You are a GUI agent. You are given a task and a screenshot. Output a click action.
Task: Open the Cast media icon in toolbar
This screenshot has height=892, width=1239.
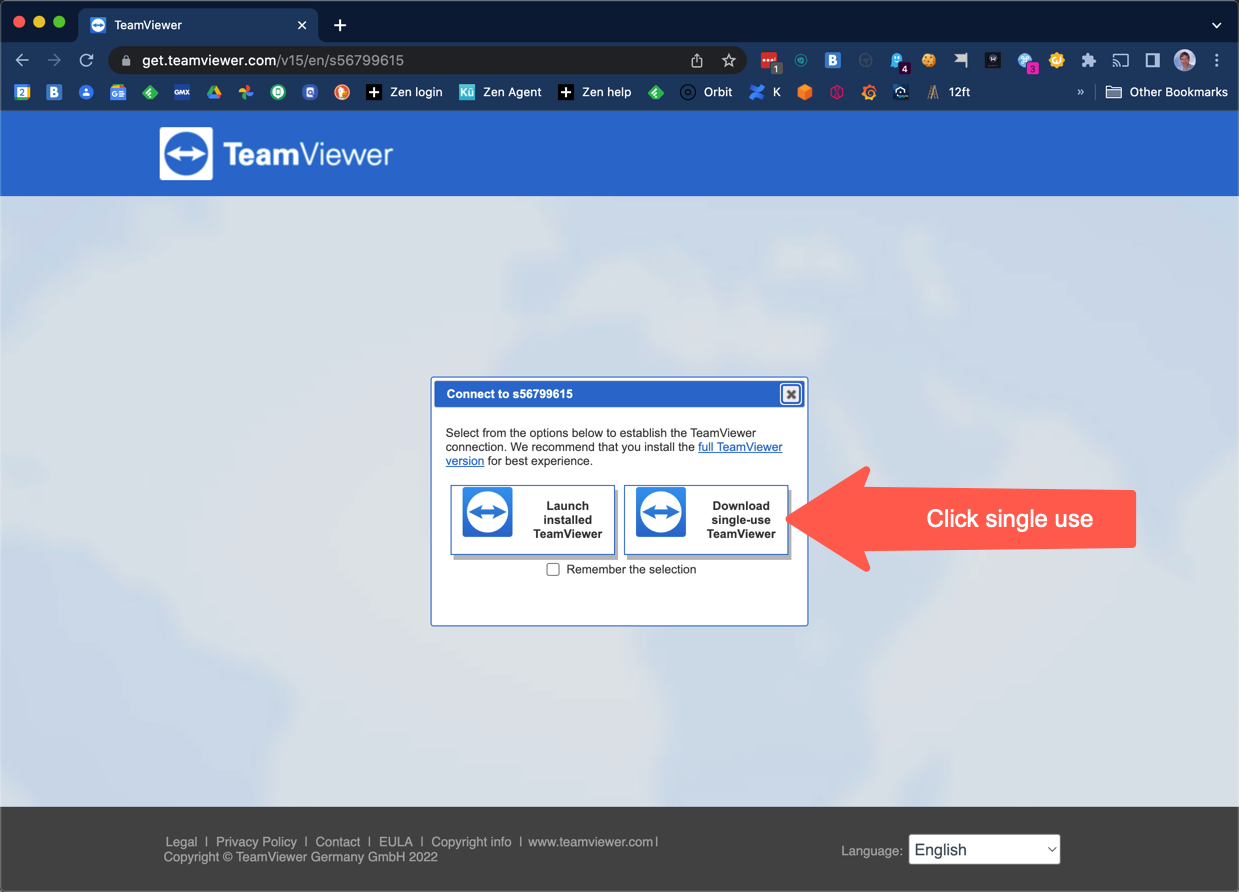[1121, 60]
